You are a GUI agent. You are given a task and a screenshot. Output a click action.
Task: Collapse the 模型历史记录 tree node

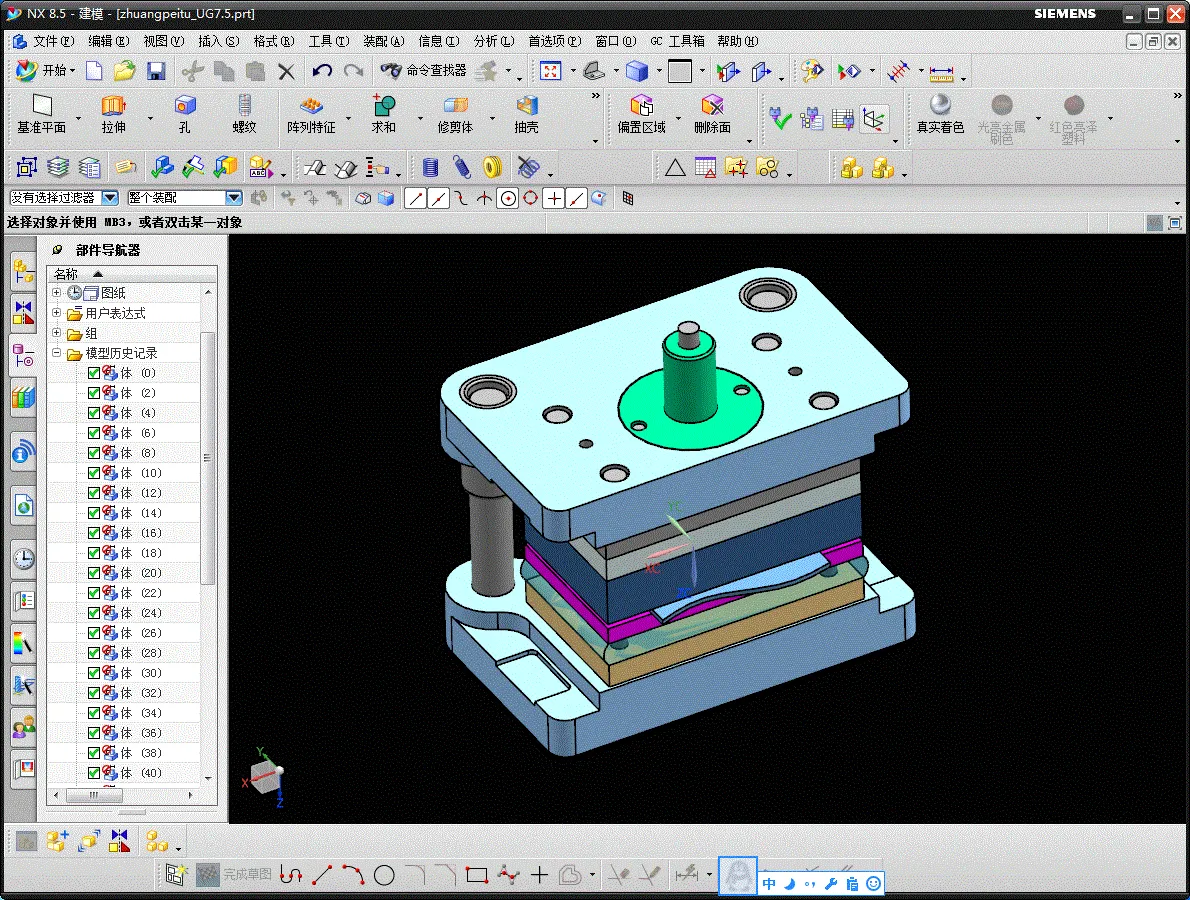point(56,353)
